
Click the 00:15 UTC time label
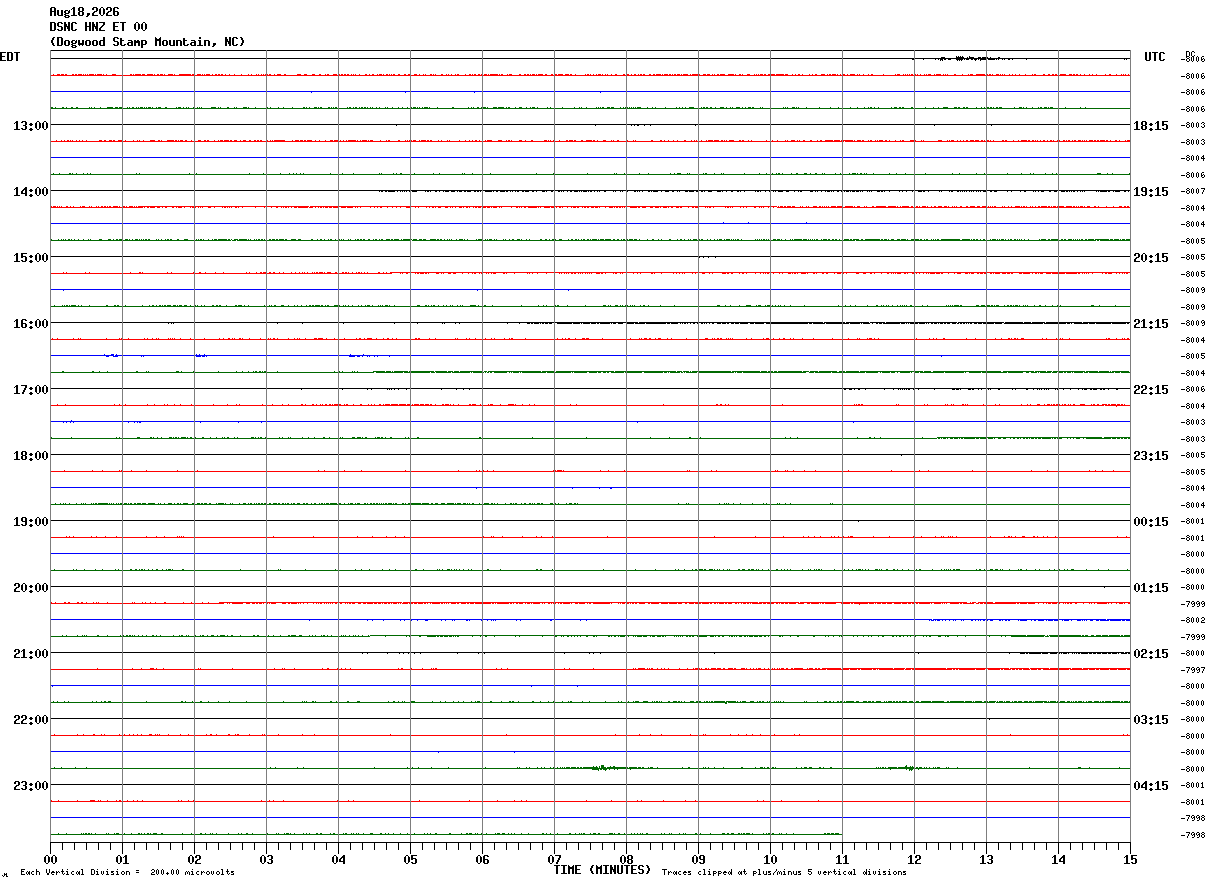1151,521
